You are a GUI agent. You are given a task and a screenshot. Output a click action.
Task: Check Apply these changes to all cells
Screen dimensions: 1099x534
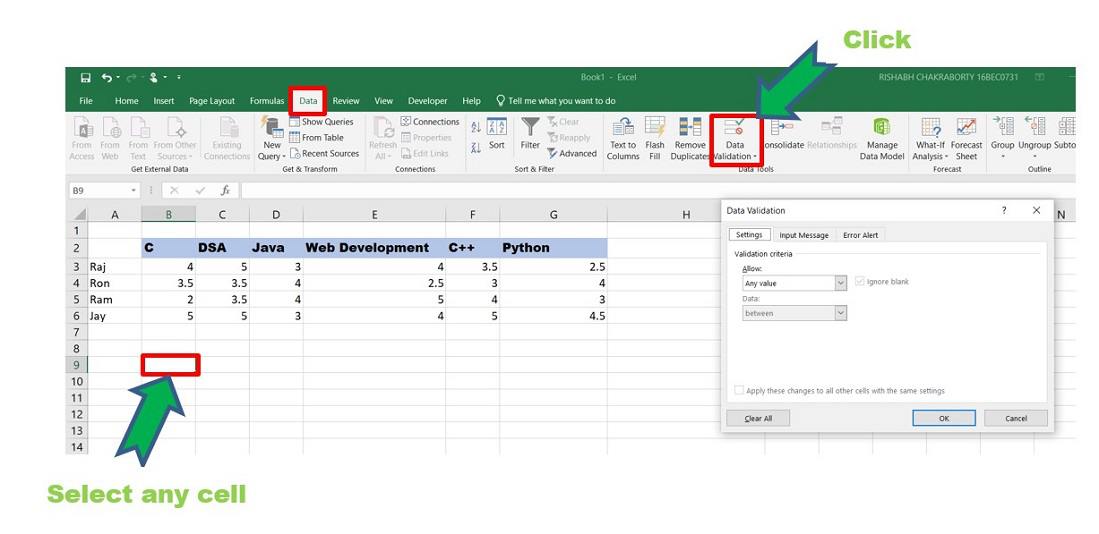coord(739,391)
